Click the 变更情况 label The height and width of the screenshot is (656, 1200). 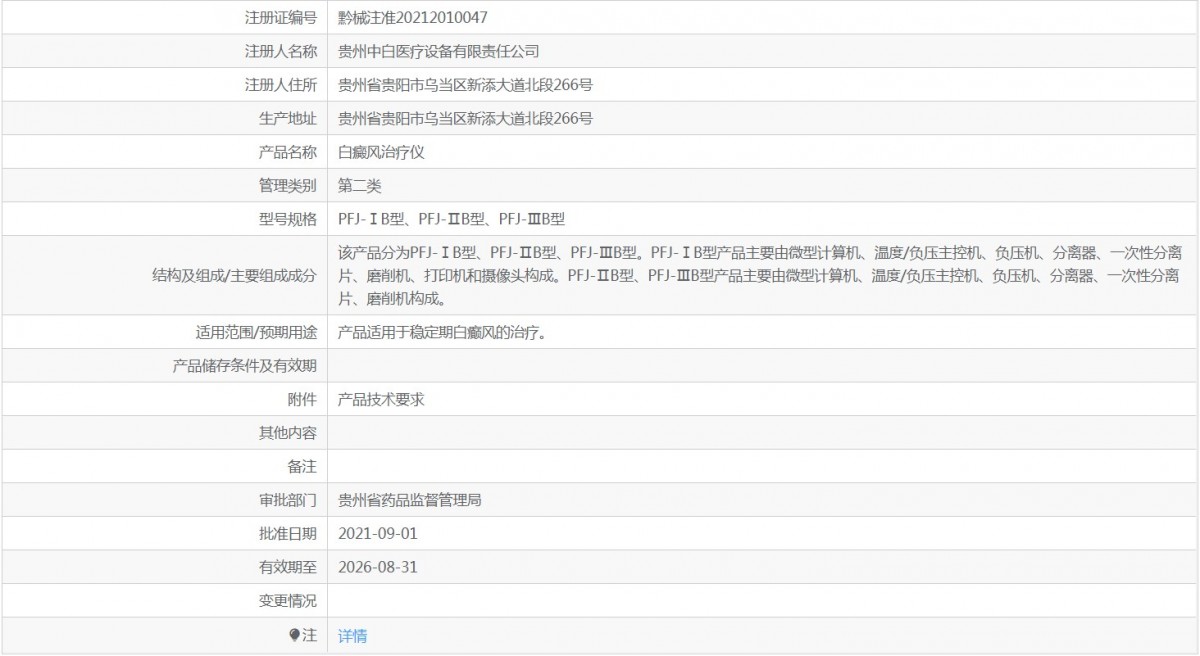[288, 601]
